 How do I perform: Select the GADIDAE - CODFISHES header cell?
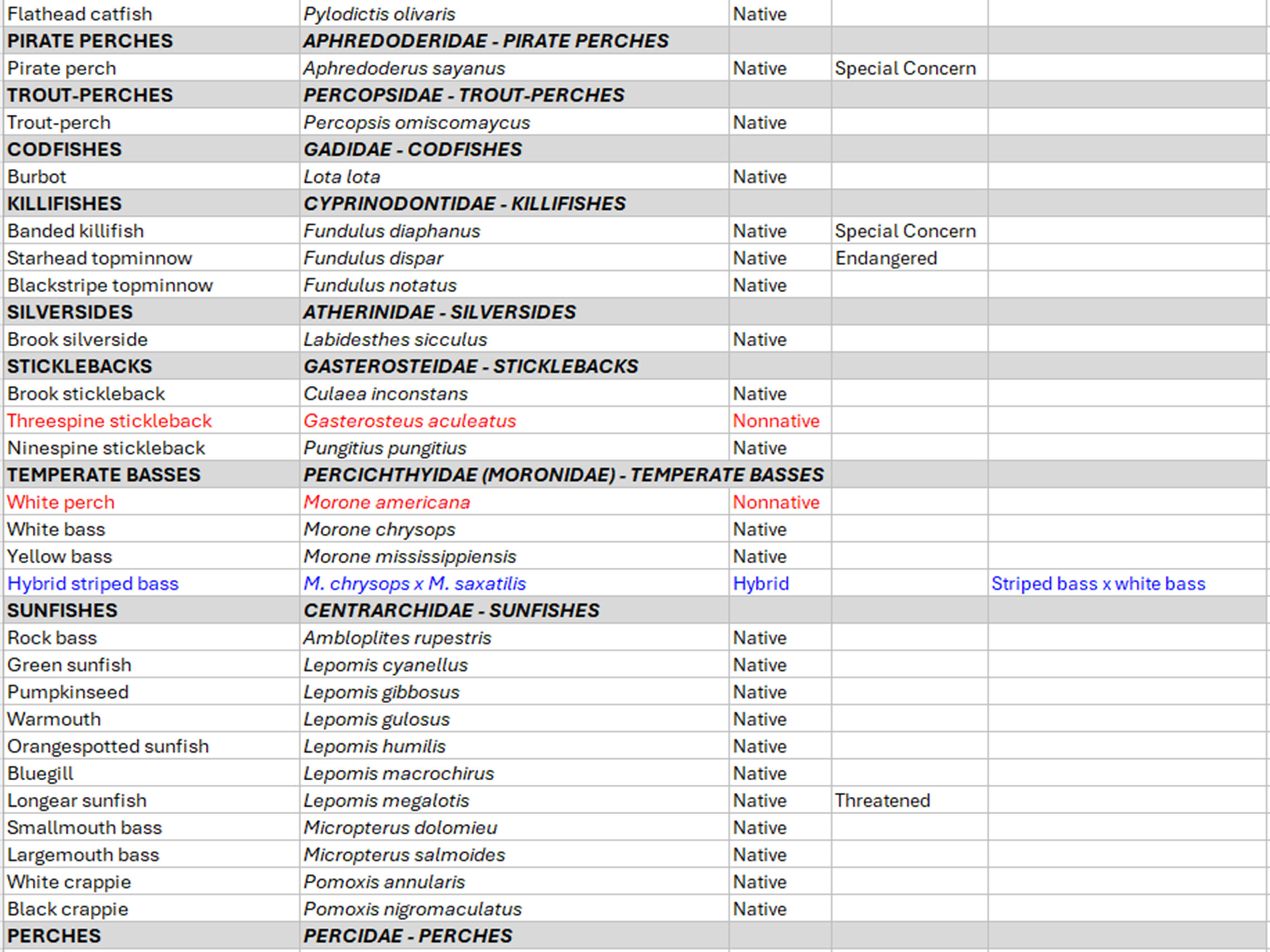[412, 149]
